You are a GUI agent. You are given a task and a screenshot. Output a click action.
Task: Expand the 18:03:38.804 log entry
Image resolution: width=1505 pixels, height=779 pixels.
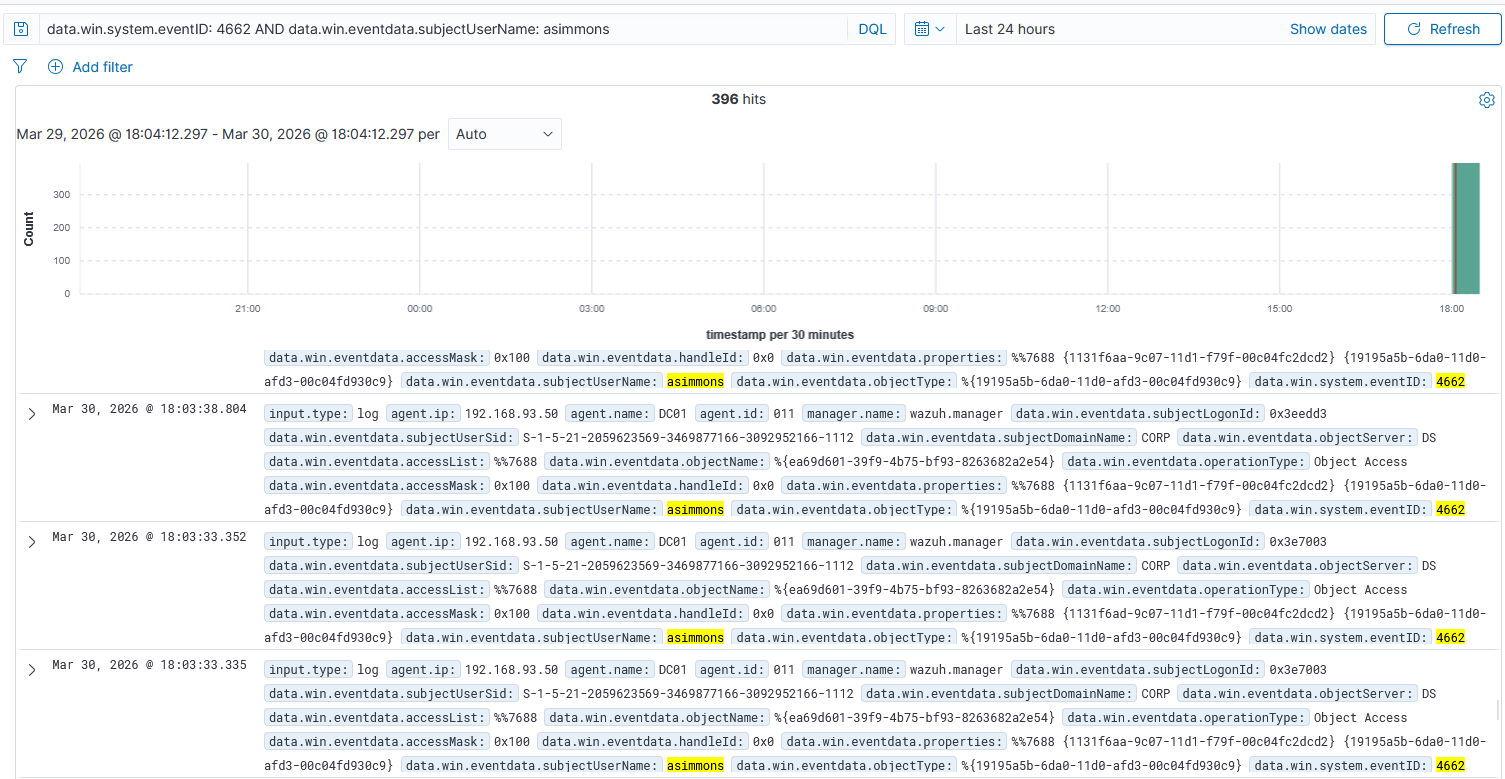pos(32,413)
